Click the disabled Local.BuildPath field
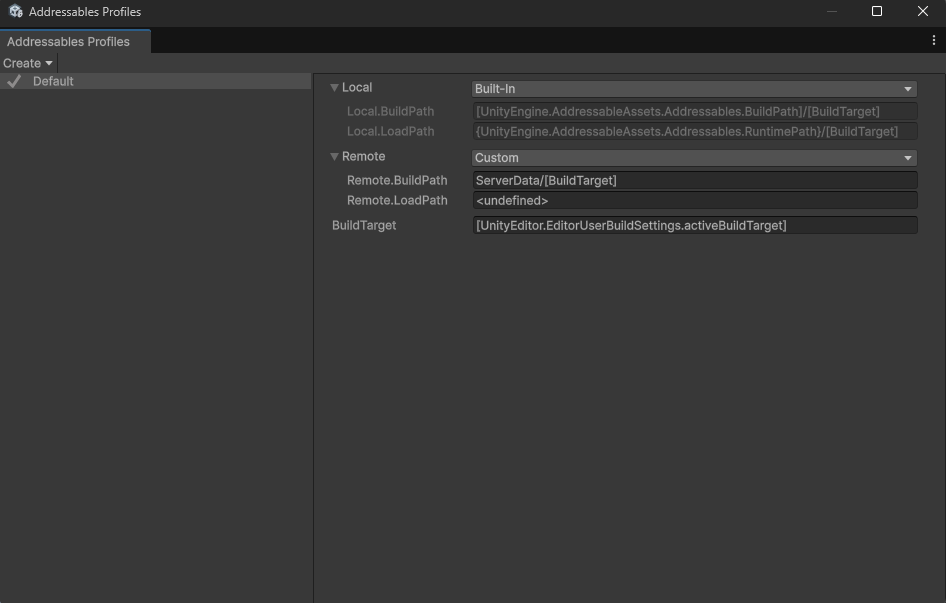The height and width of the screenshot is (603, 946). (x=694, y=111)
